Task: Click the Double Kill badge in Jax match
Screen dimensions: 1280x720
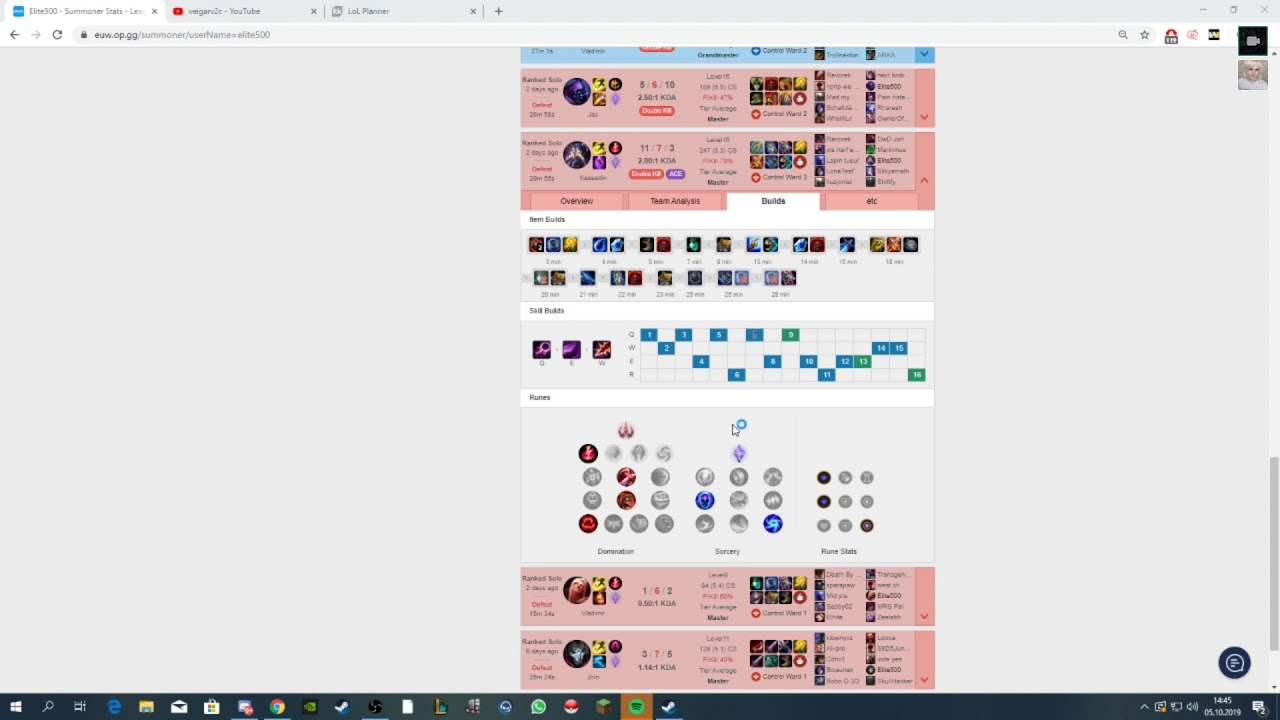Action: [x=657, y=111]
